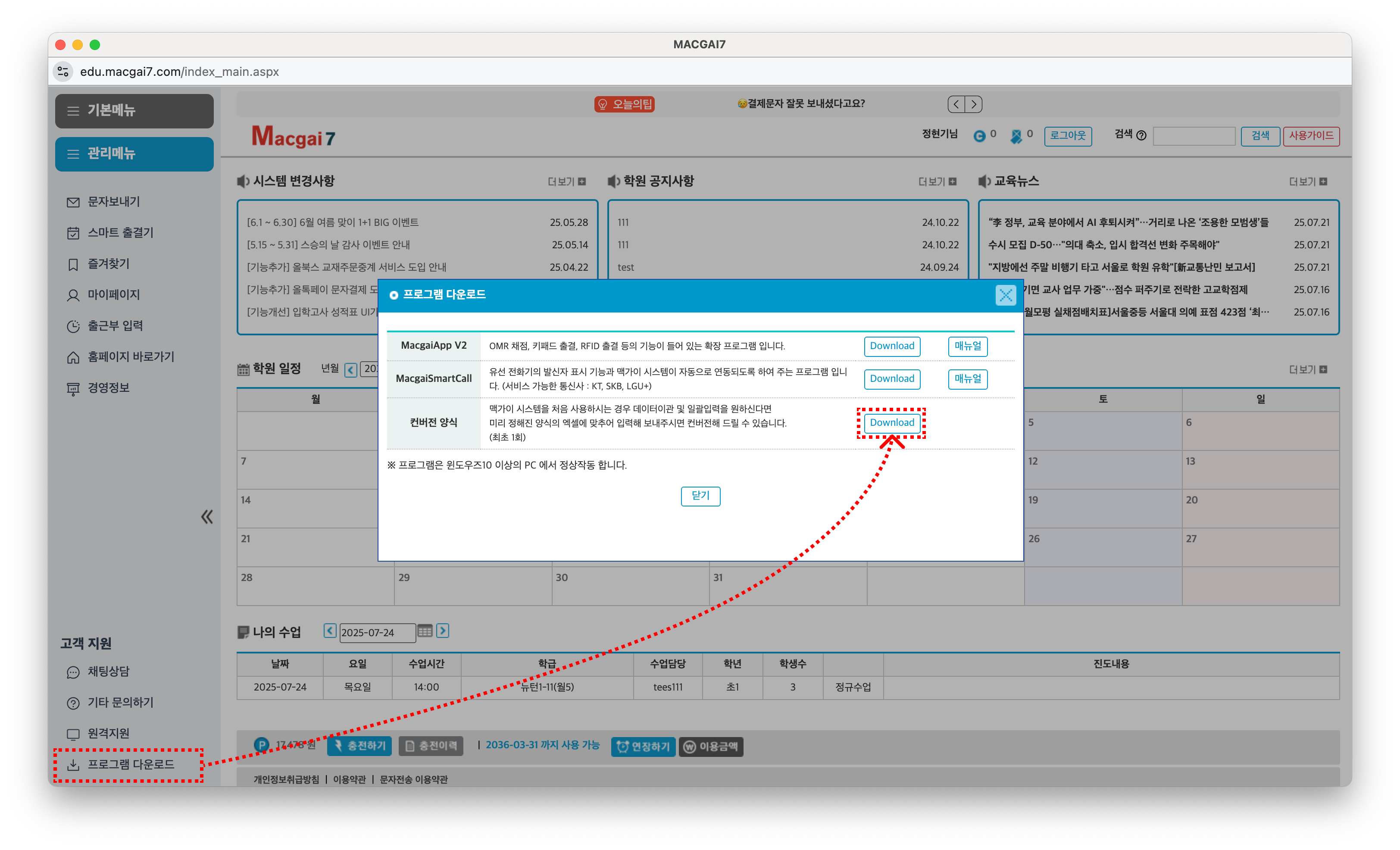Open 마이페이지 user icon

73,295
